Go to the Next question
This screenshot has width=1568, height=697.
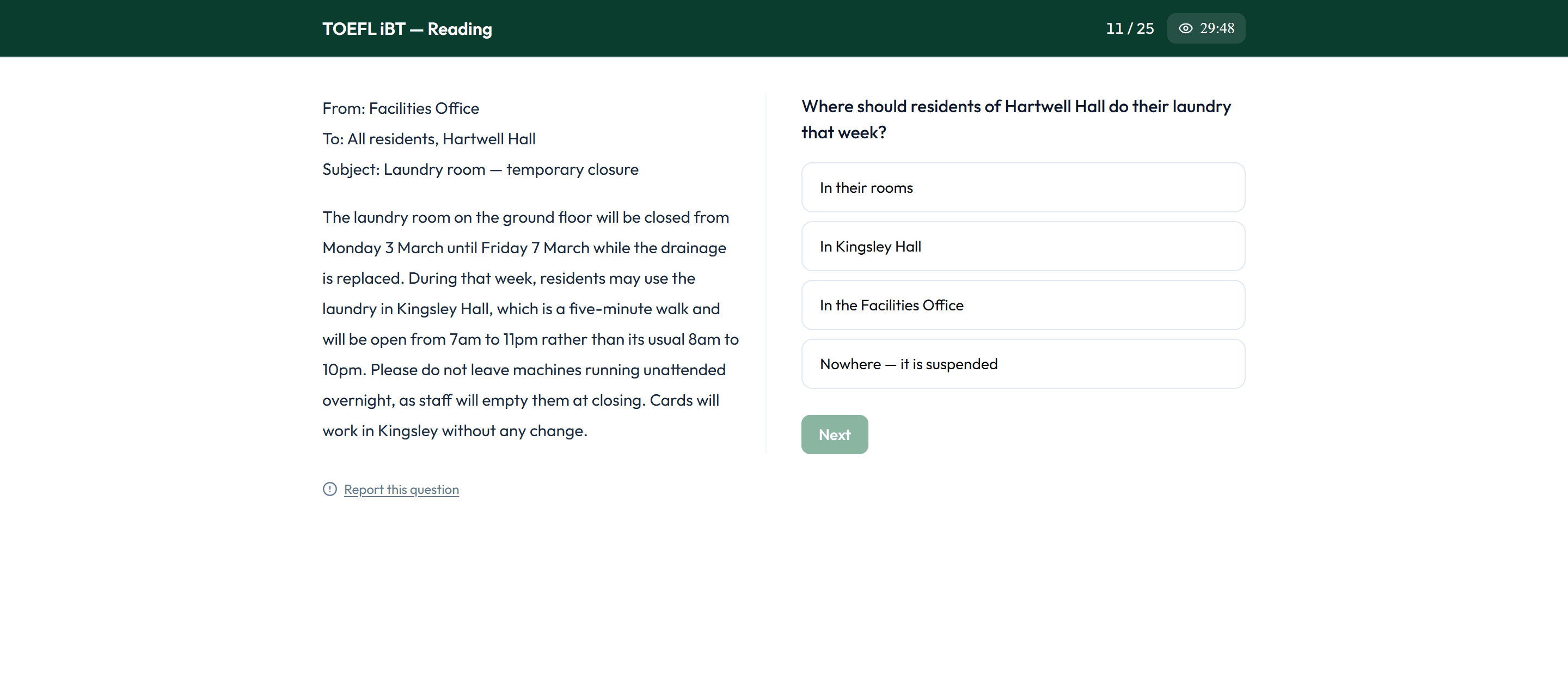click(835, 435)
